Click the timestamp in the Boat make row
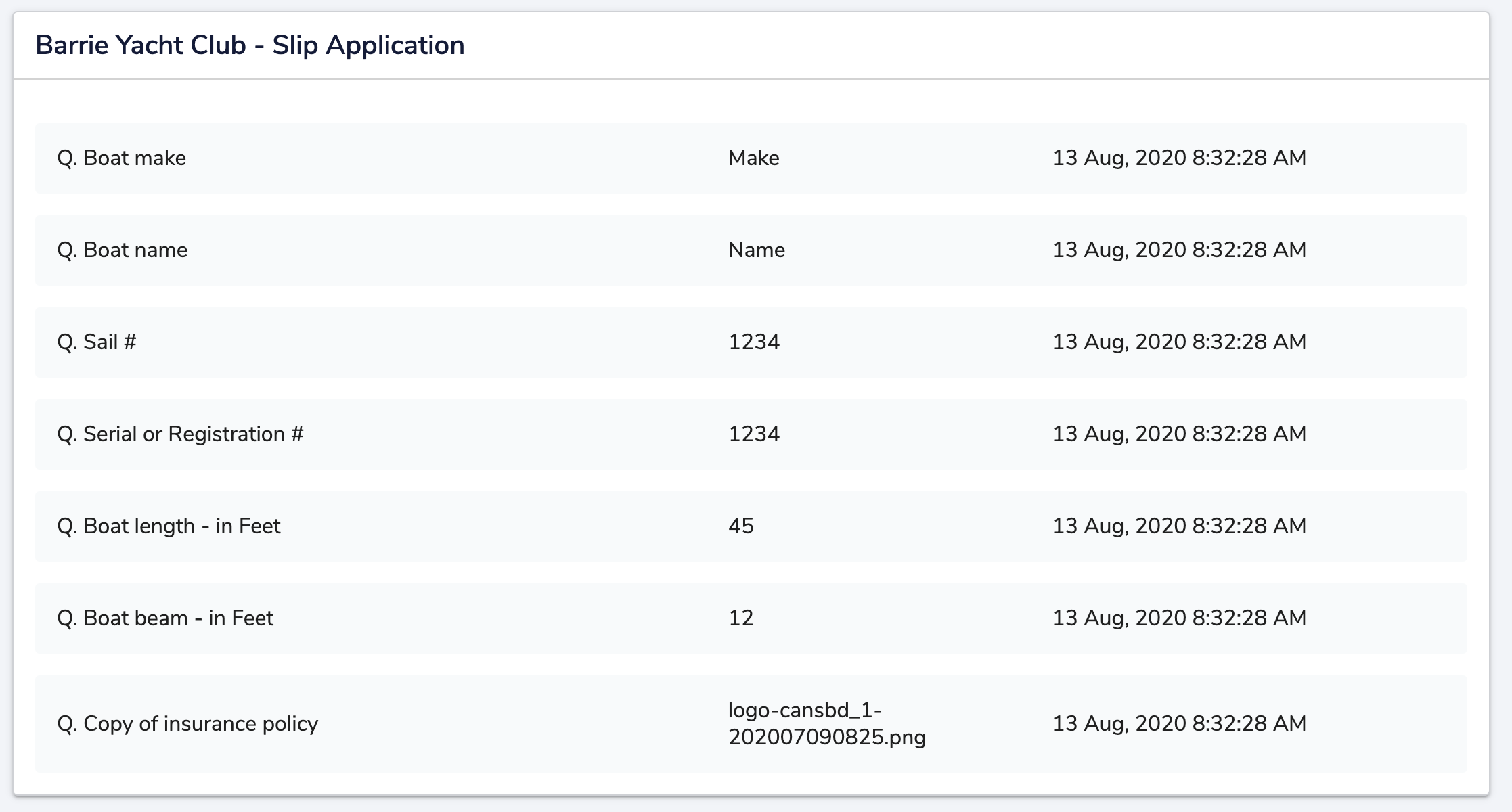1512x812 pixels. tap(1179, 158)
